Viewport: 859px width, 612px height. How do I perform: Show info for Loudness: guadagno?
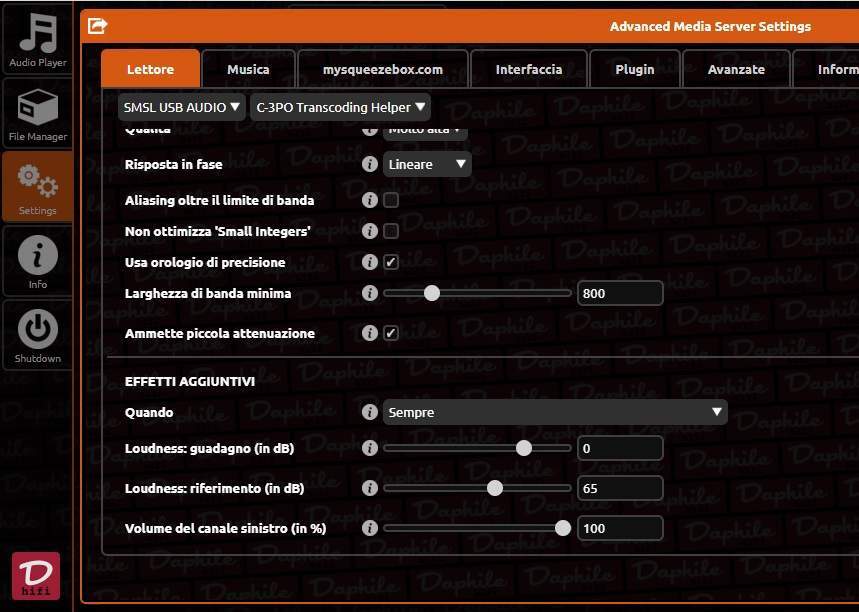pyautogui.click(x=370, y=448)
